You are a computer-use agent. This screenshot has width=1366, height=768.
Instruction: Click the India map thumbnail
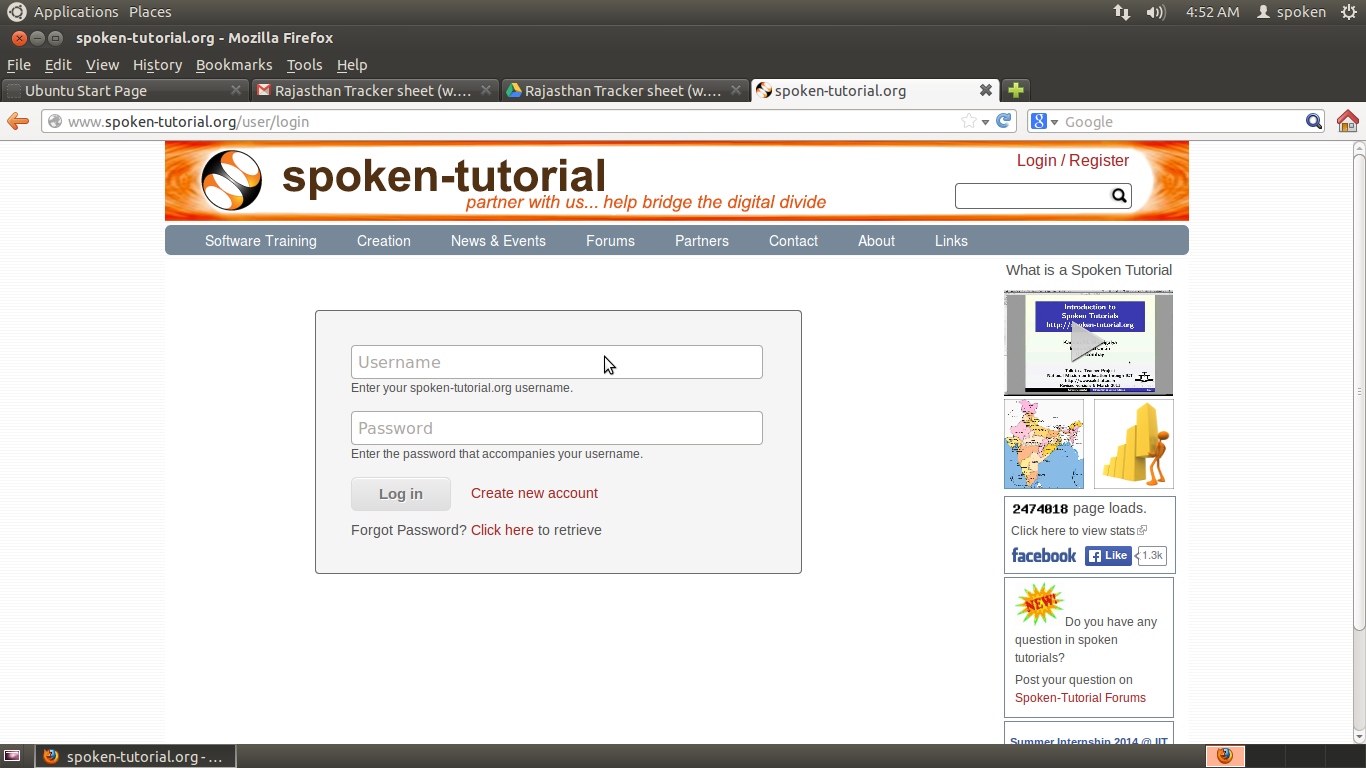[1043, 444]
